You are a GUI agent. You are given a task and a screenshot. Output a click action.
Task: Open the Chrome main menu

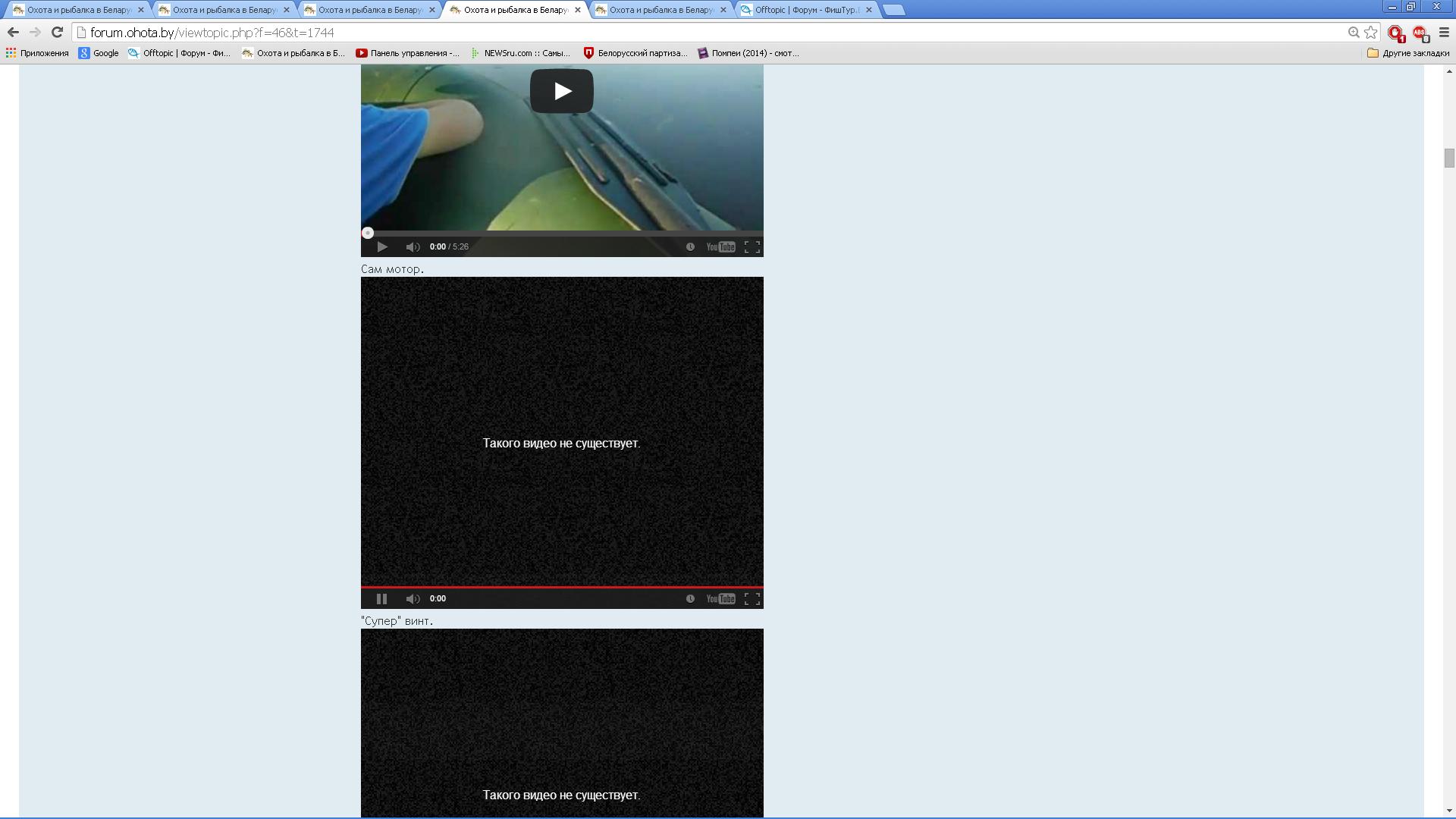click(1444, 32)
